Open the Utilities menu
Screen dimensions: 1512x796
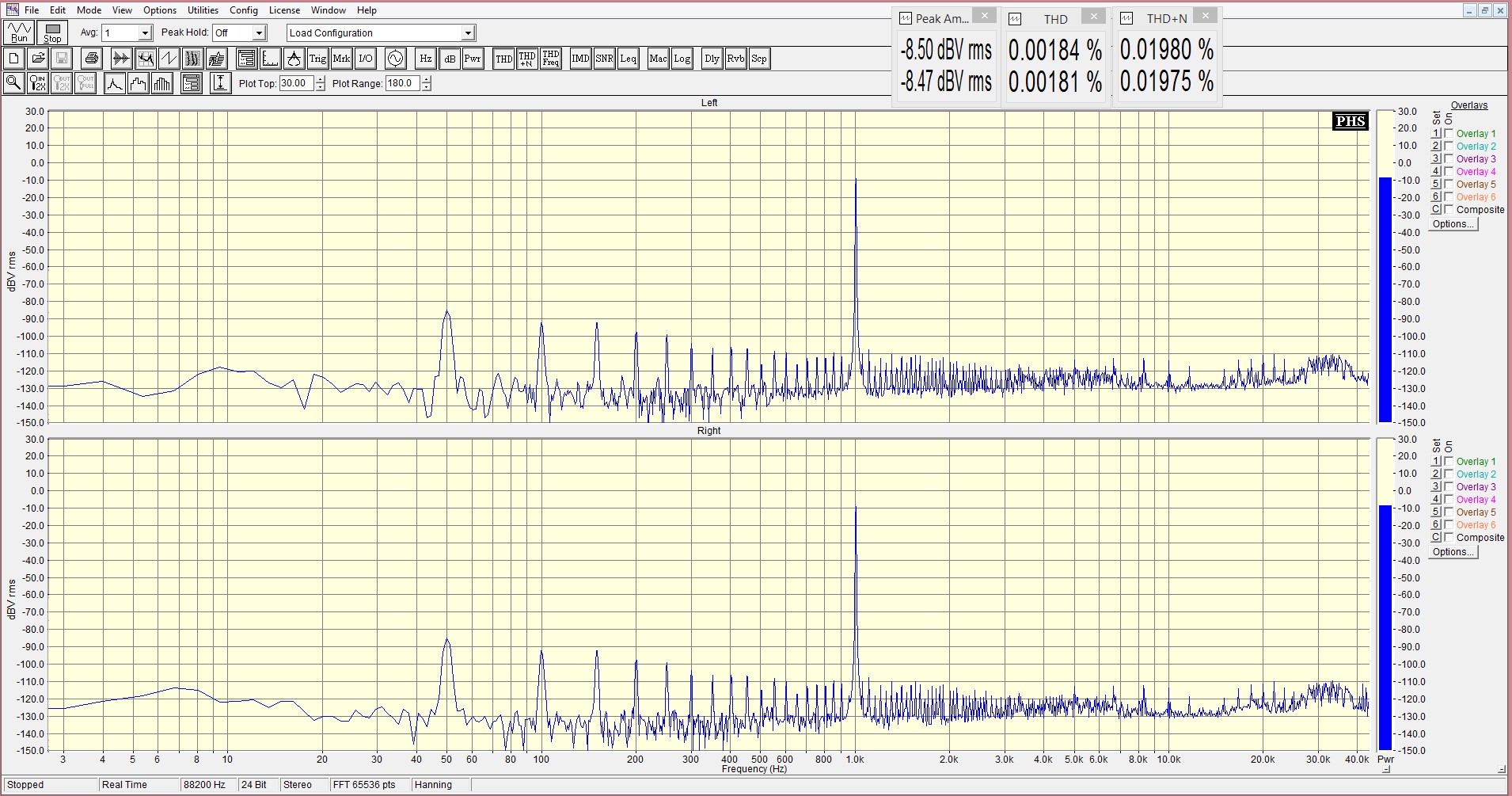(x=203, y=10)
